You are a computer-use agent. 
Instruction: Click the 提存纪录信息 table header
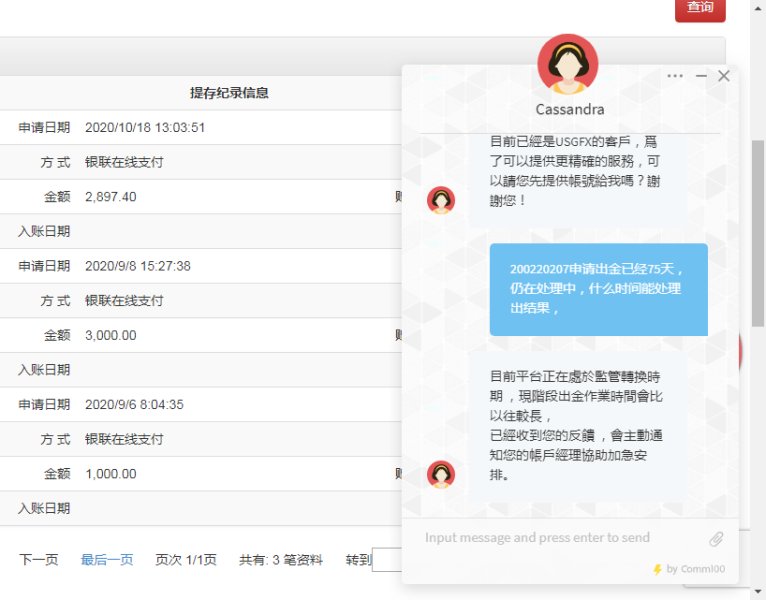click(229, 93)
